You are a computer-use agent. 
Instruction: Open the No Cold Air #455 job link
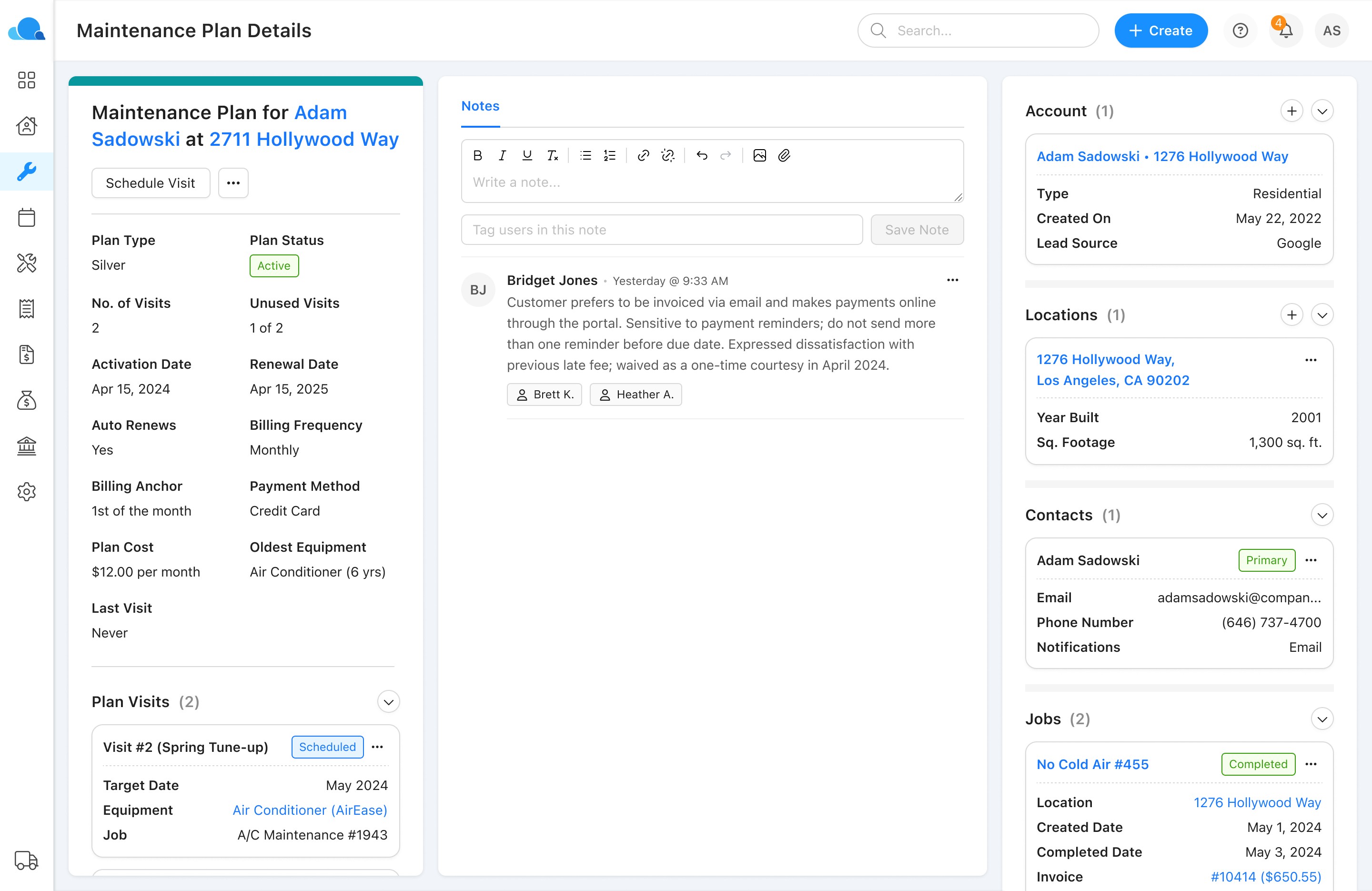coord(1092,764)
